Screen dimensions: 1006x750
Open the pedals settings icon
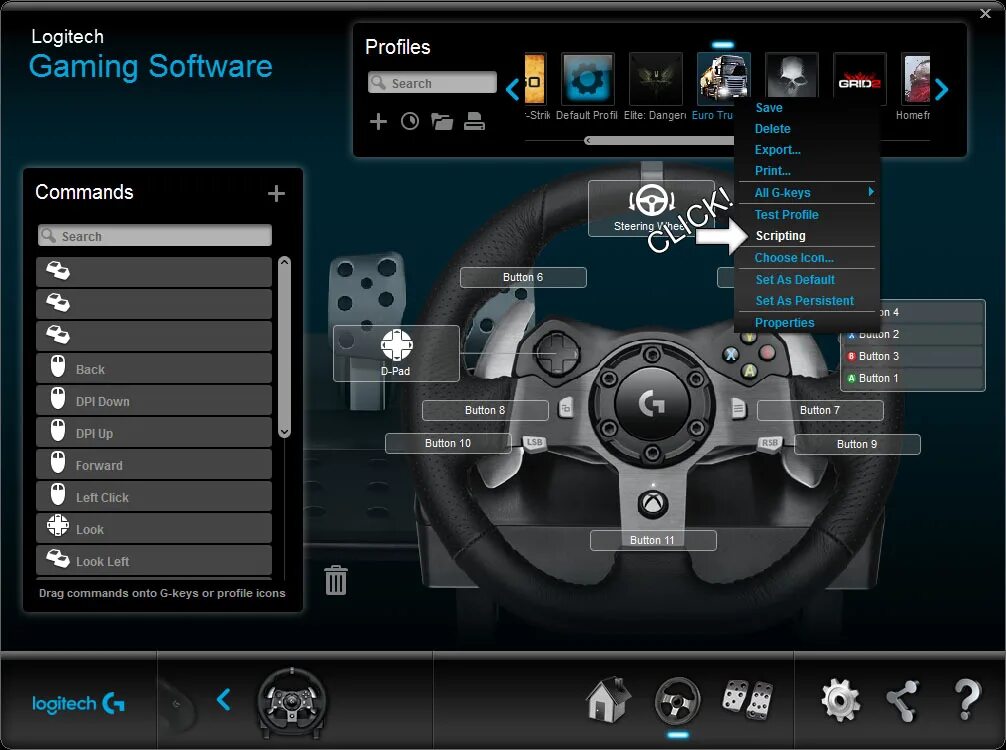[747, 700]
